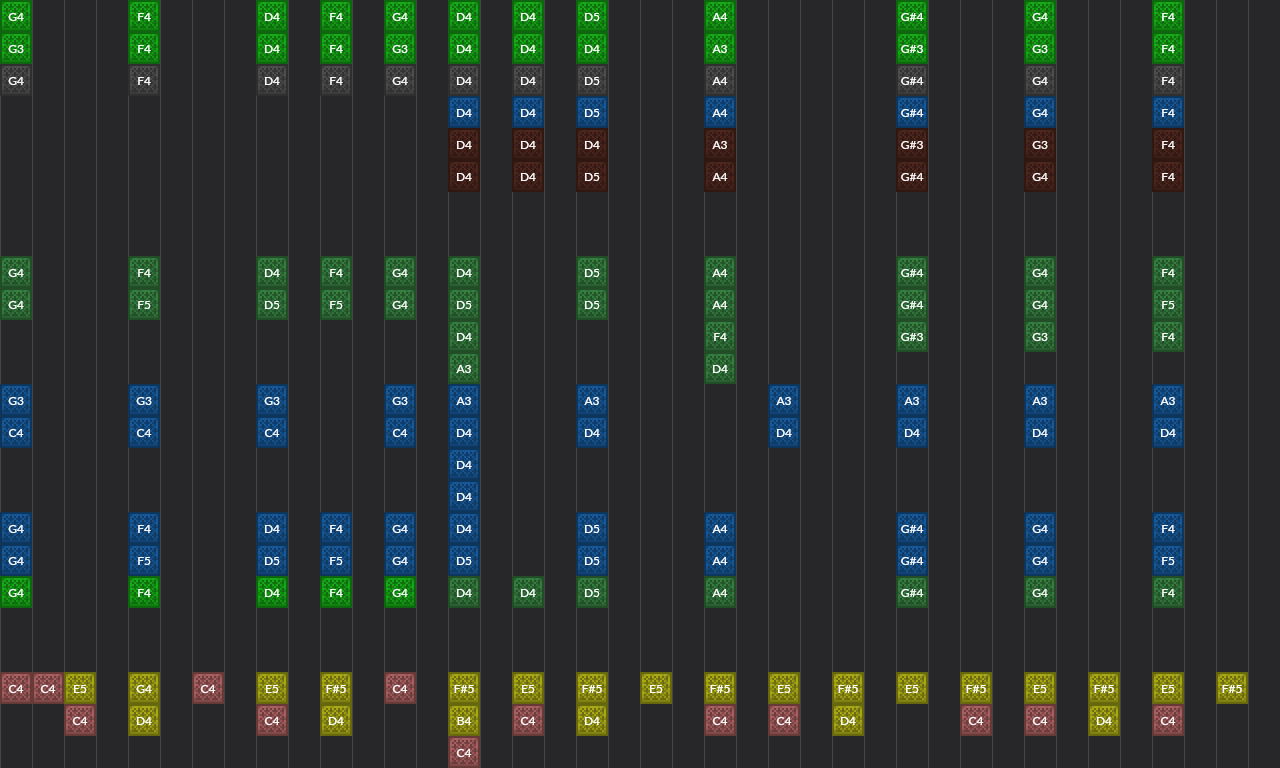Select the dark red A4 note
Image resolution: width=1280 pixels, height=768 pixels.
(720, 176)
